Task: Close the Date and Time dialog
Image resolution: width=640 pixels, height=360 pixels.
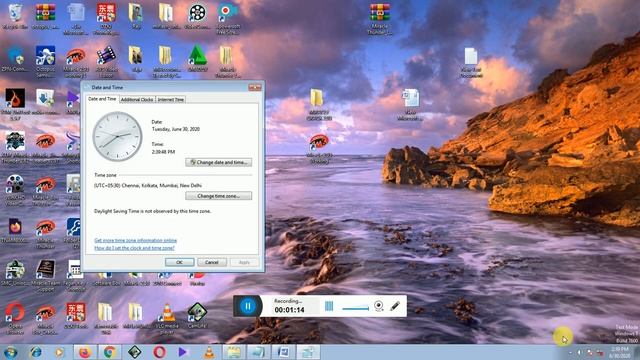Action: (x=255, y=87)
